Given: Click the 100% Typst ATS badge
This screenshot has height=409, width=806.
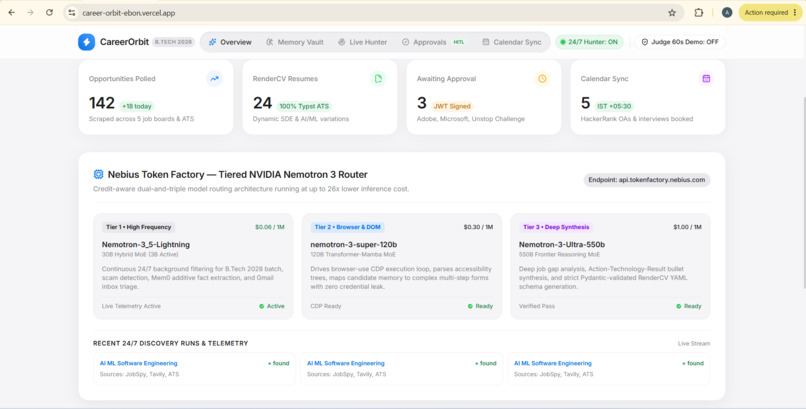Looking at the screenshot, I should [x=304, y=106].
